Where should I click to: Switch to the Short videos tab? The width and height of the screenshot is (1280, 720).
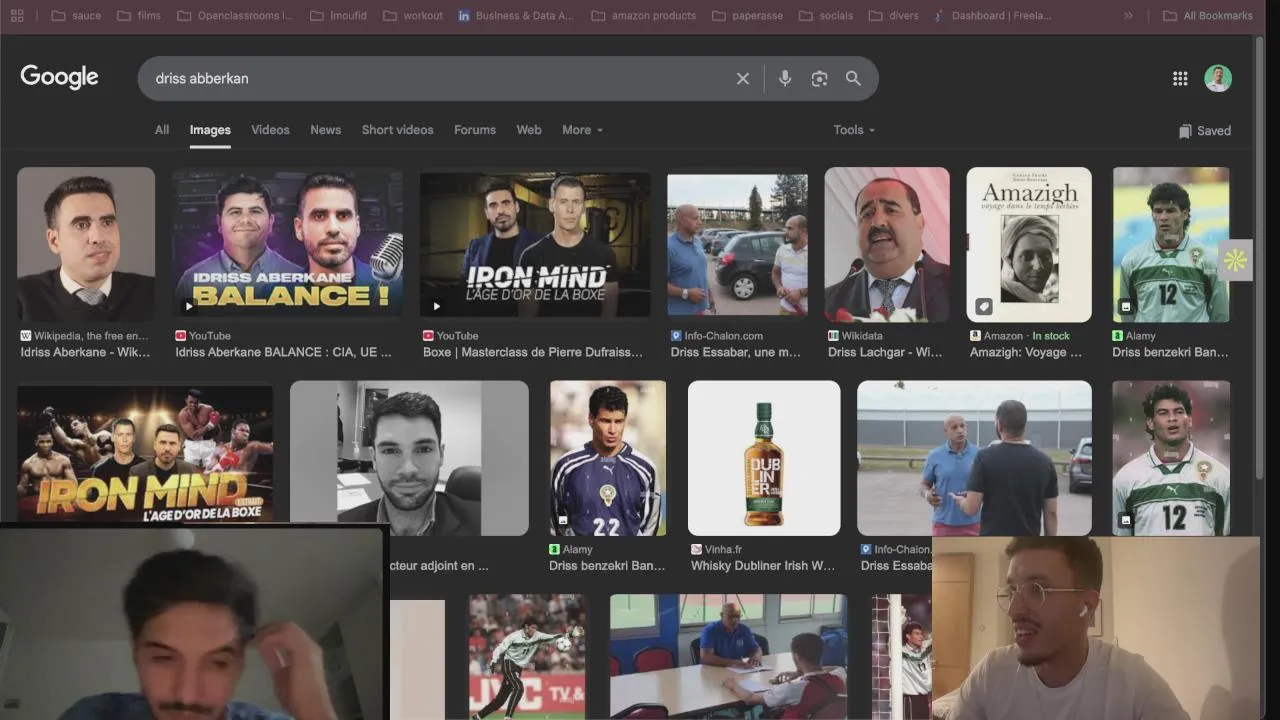tap(397, 130)
